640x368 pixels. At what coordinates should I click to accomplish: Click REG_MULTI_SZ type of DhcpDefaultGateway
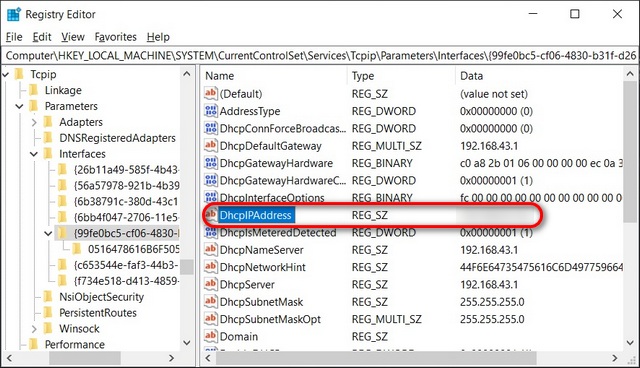(x=387, y=146)
